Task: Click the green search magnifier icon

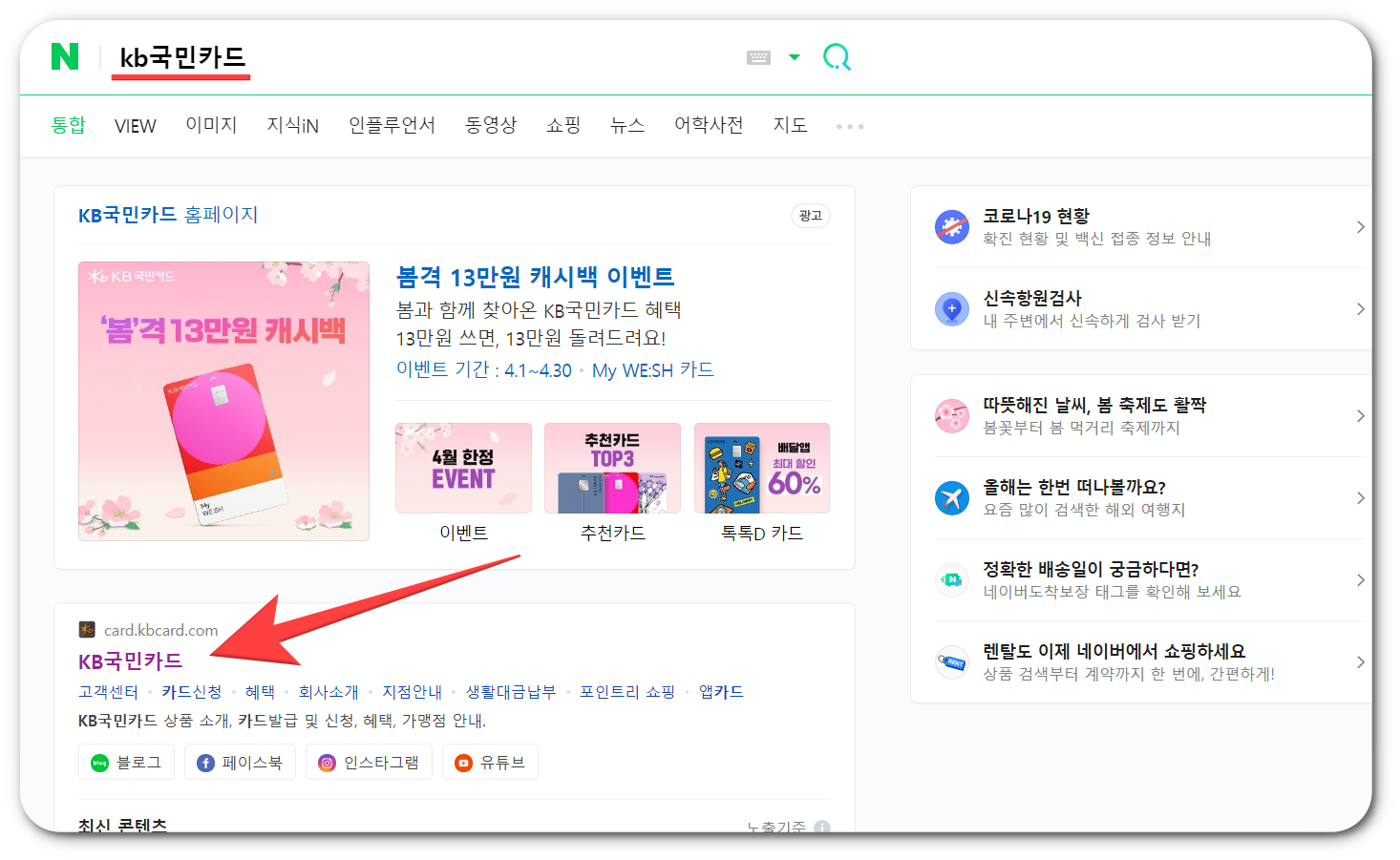Action: pyautogui.click(x=836, y=56)
